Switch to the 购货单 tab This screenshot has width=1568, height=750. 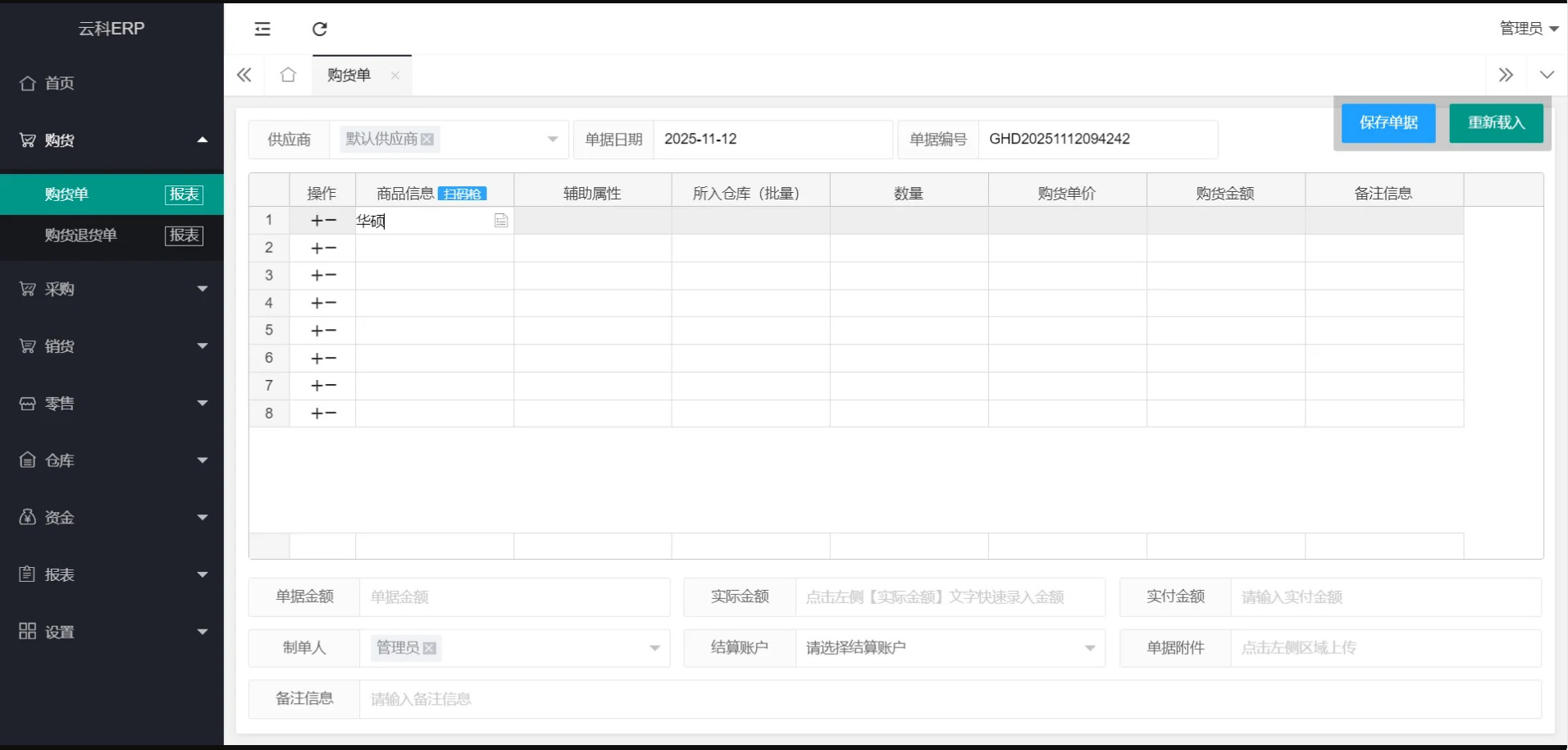point(349,75)
